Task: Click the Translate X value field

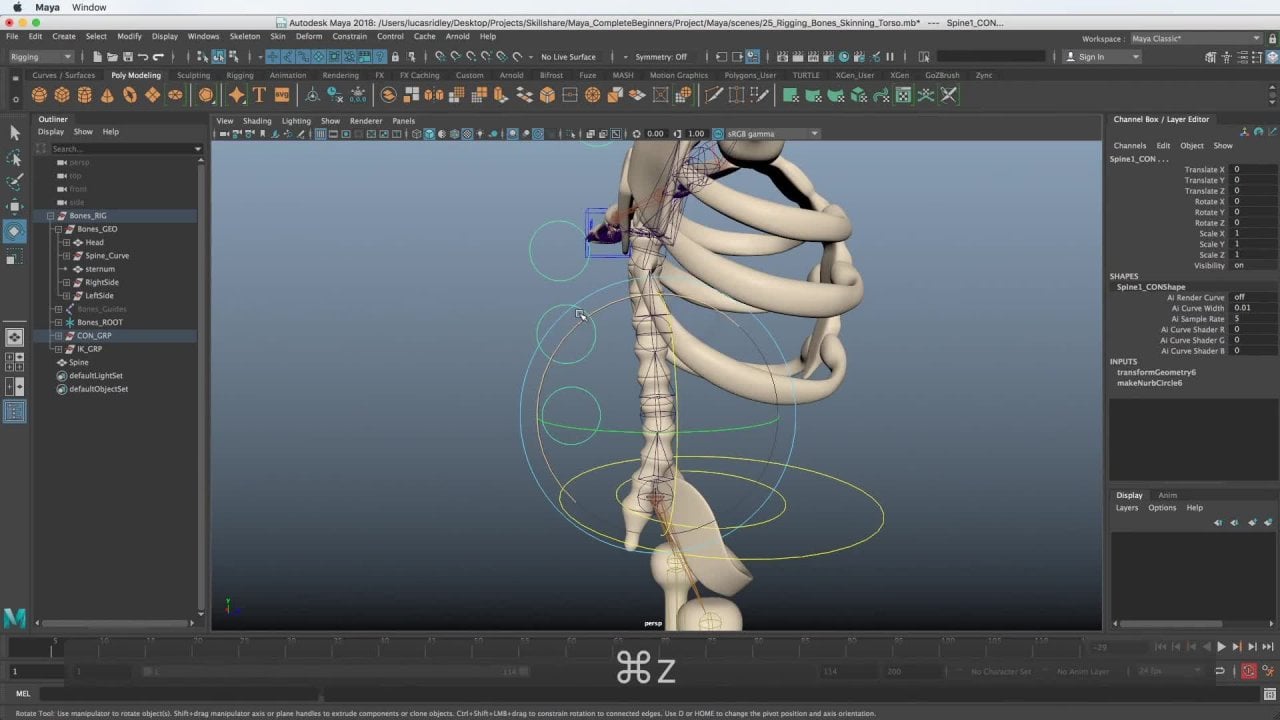Action: click(1253, 170)
